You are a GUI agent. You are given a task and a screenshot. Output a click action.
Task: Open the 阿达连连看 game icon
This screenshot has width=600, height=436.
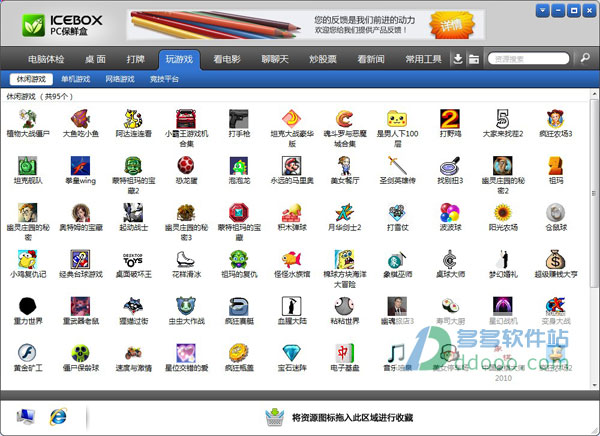133,119
